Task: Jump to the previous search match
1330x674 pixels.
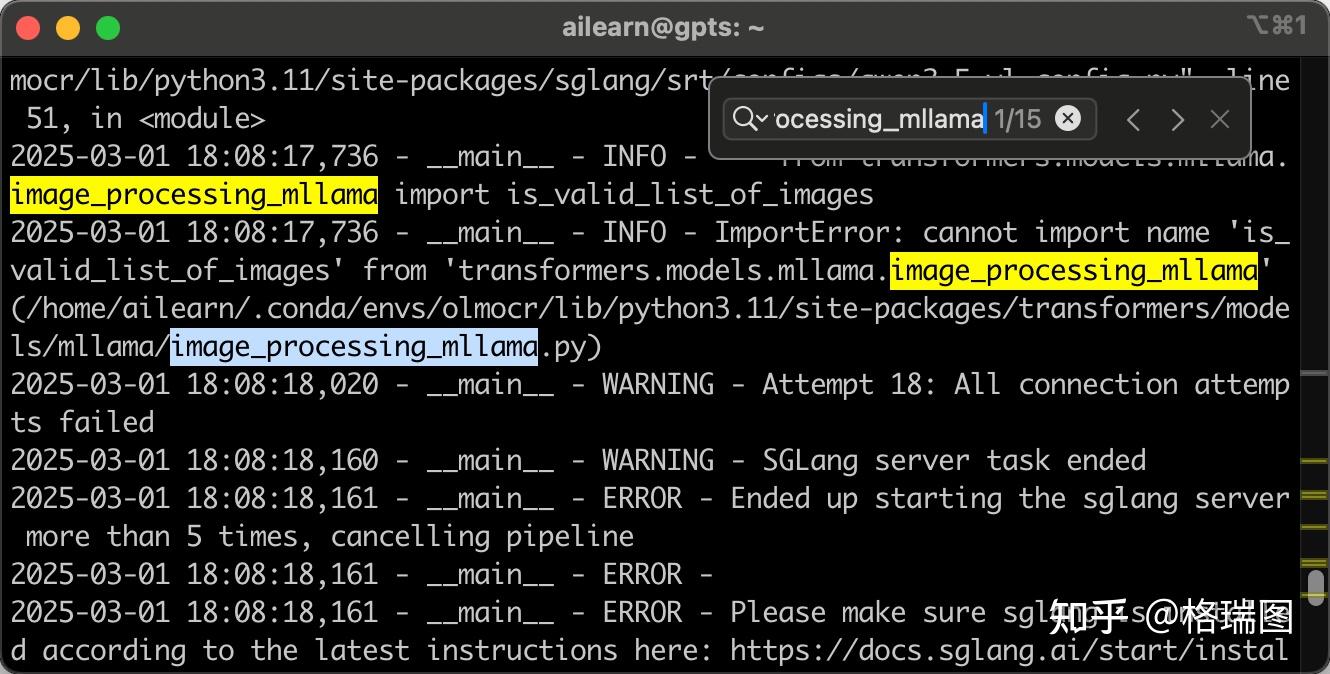Action: 1133,120
